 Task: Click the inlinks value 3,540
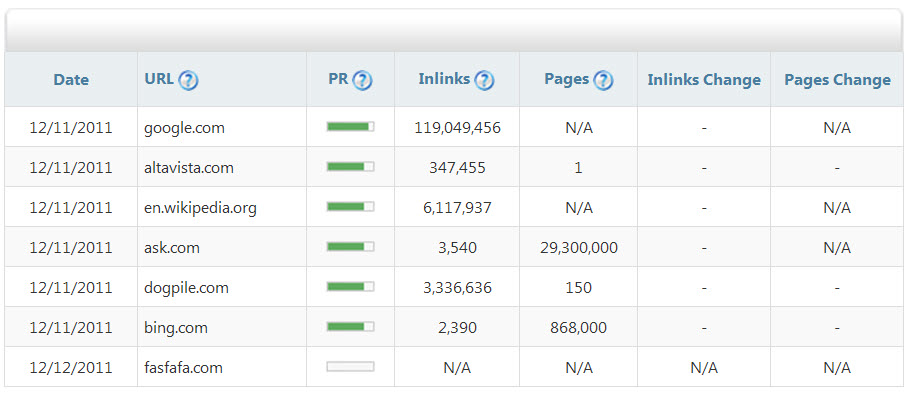coord(458,248)
